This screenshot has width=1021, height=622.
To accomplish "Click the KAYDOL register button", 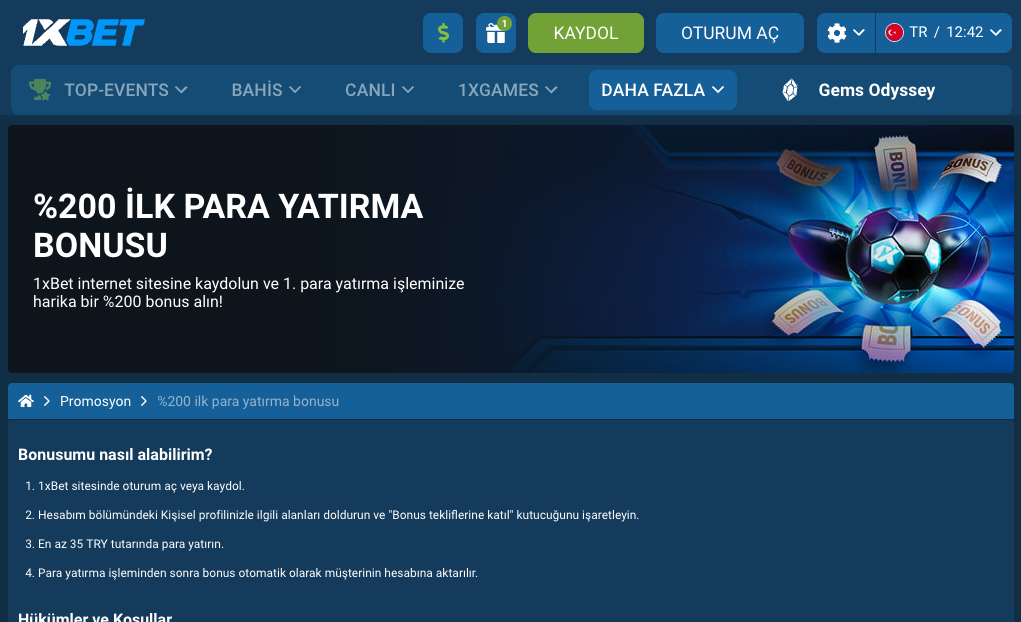I will click(585, 33).
